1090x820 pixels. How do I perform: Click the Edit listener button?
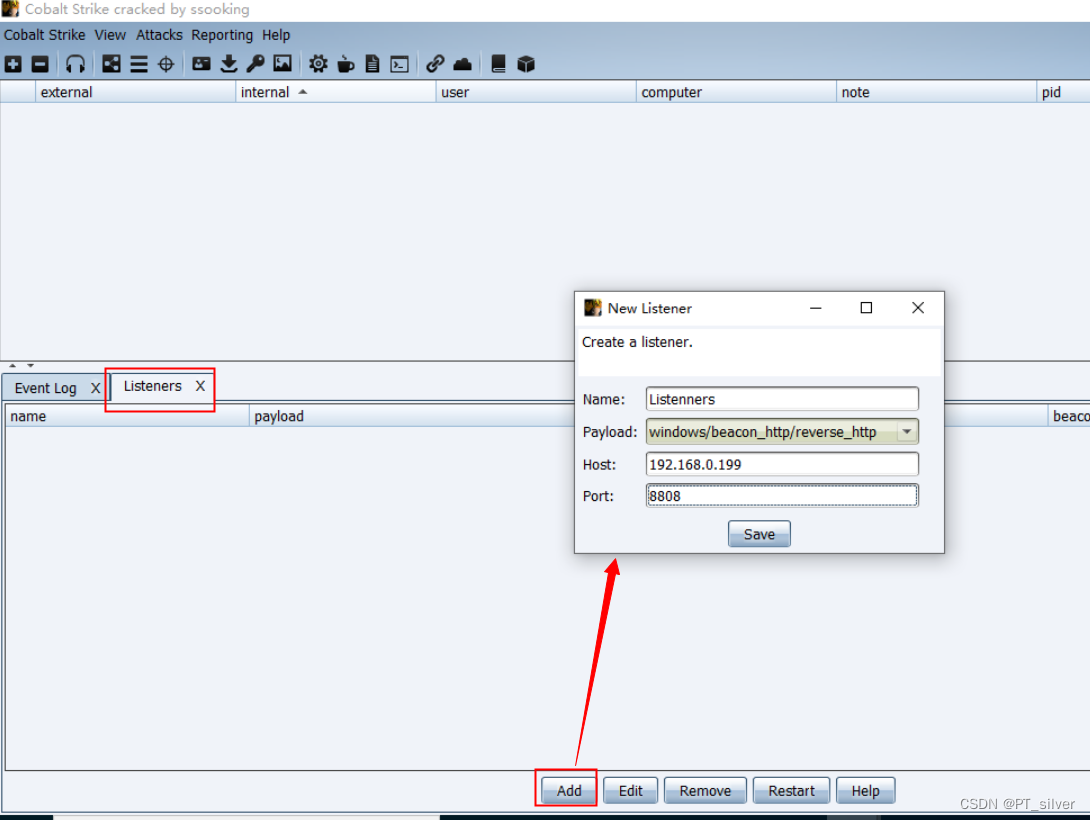click(631, 791)
